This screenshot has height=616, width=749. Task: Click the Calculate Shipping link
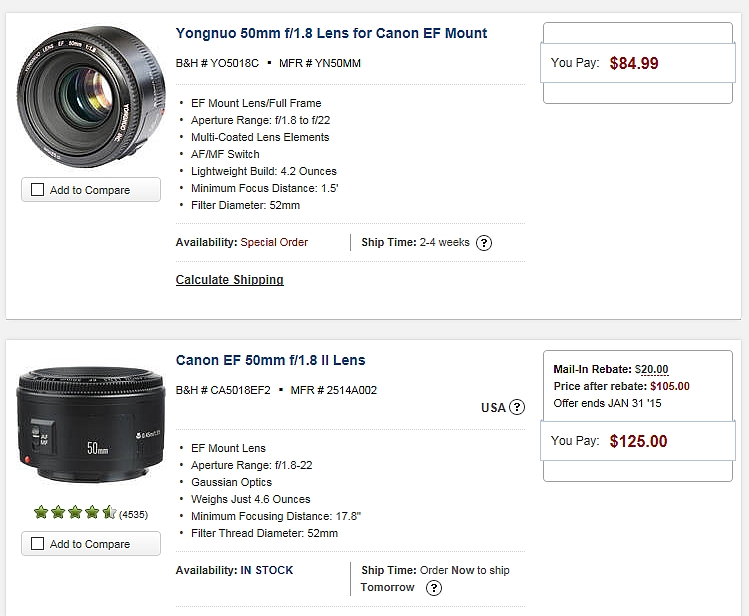(x=229, y=280)
